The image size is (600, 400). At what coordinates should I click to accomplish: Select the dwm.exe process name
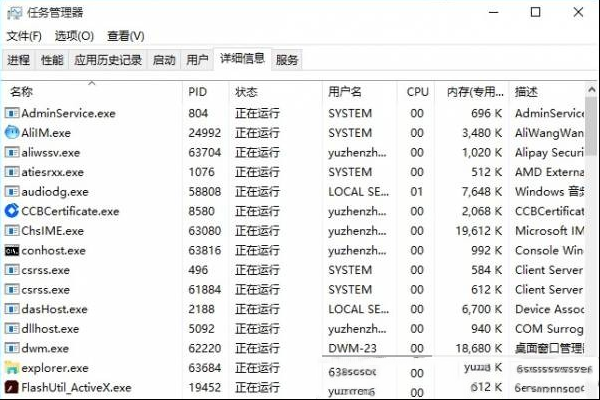click(45, 348)
